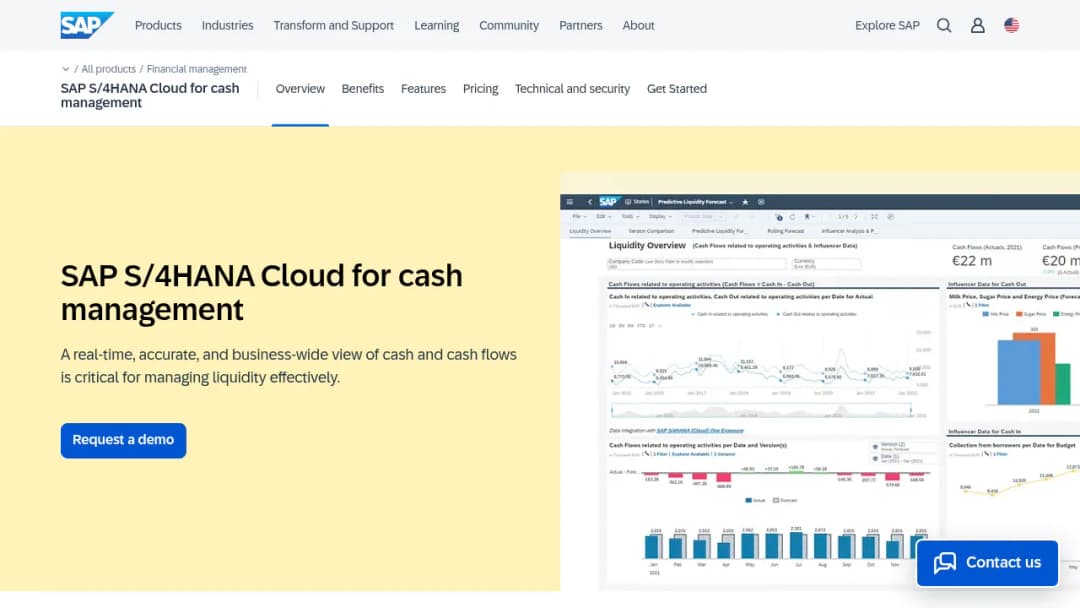Open the About menu
The width and height of the screenshot is (1080, 608).
(638, 25)
